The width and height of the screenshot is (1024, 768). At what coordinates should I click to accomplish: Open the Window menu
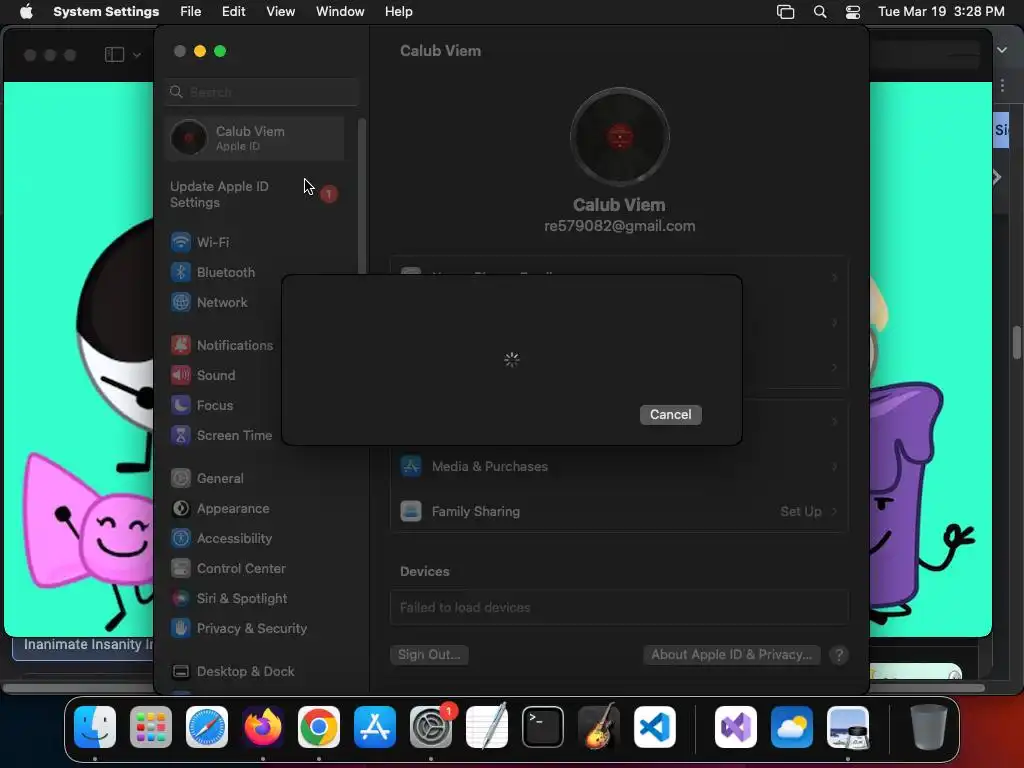click(340, 12)
